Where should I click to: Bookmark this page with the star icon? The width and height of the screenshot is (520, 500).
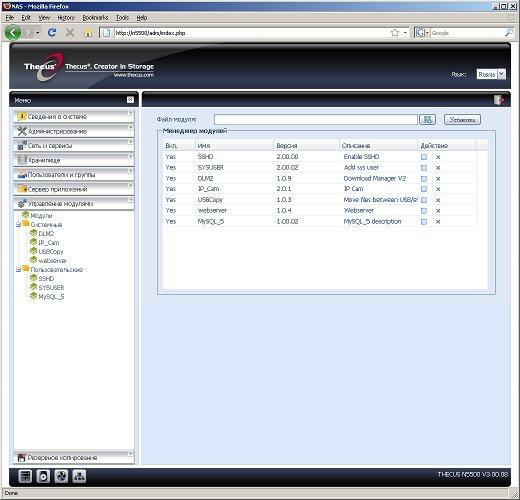395,33
